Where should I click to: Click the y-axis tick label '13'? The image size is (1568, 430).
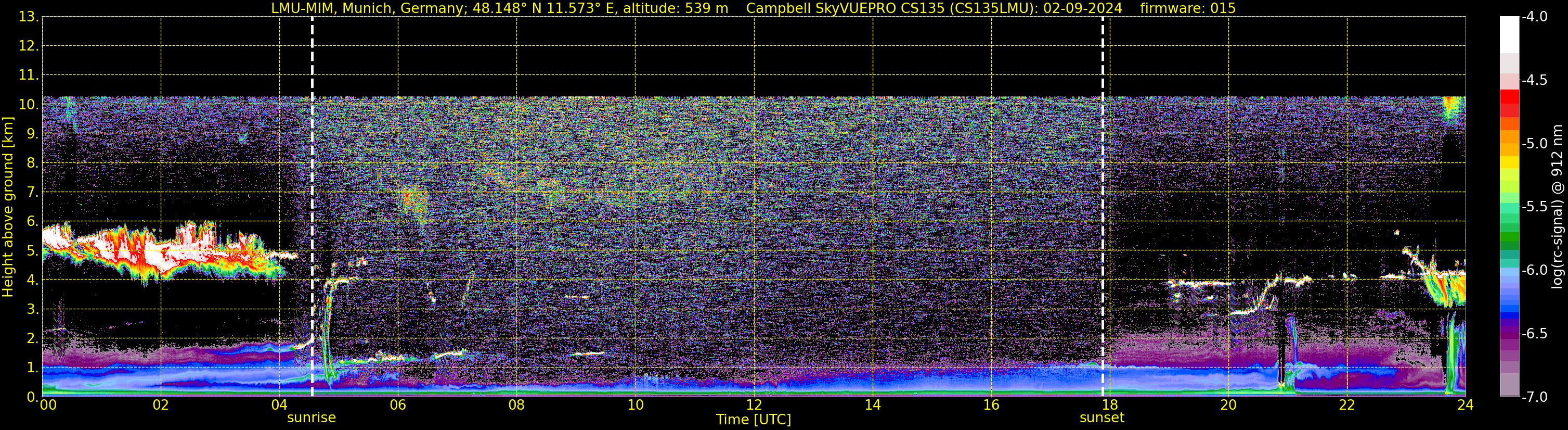tap(28, 17)
